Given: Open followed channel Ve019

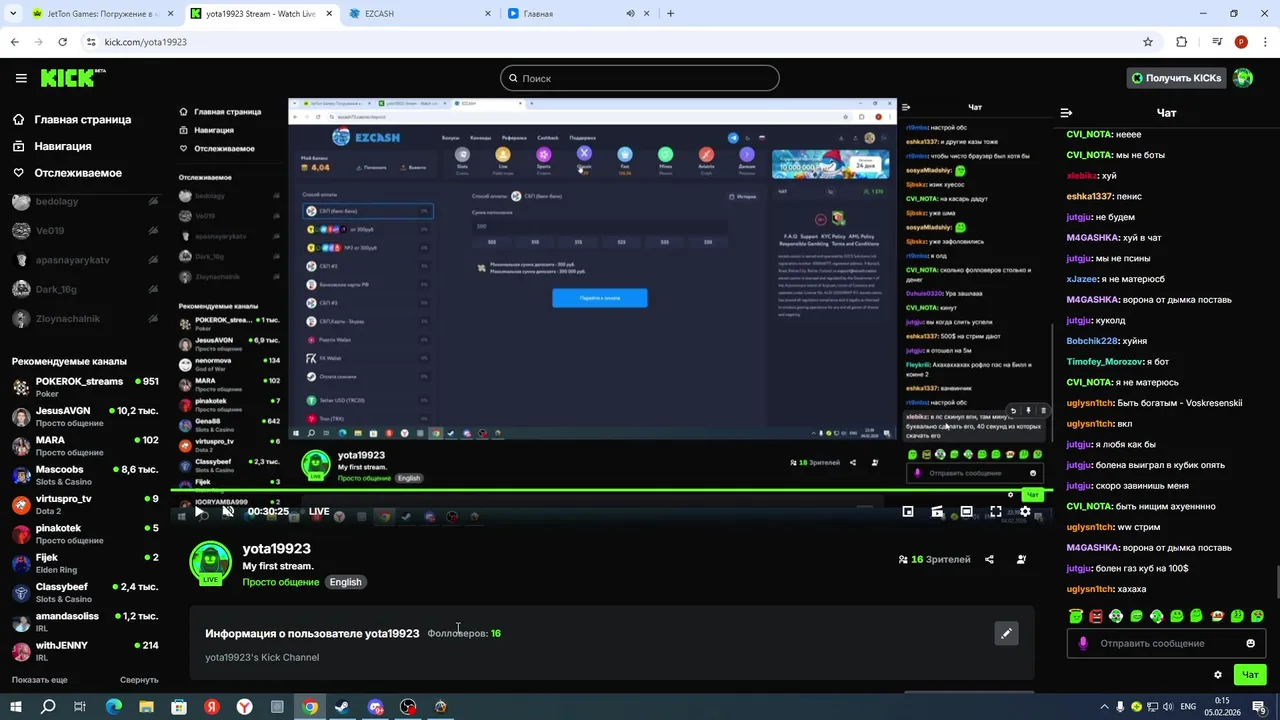Looking at the screenshot, I should pos(85,231).
